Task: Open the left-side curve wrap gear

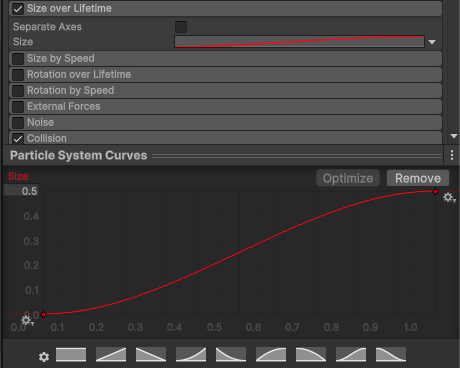Action: (x=27, y=321)
